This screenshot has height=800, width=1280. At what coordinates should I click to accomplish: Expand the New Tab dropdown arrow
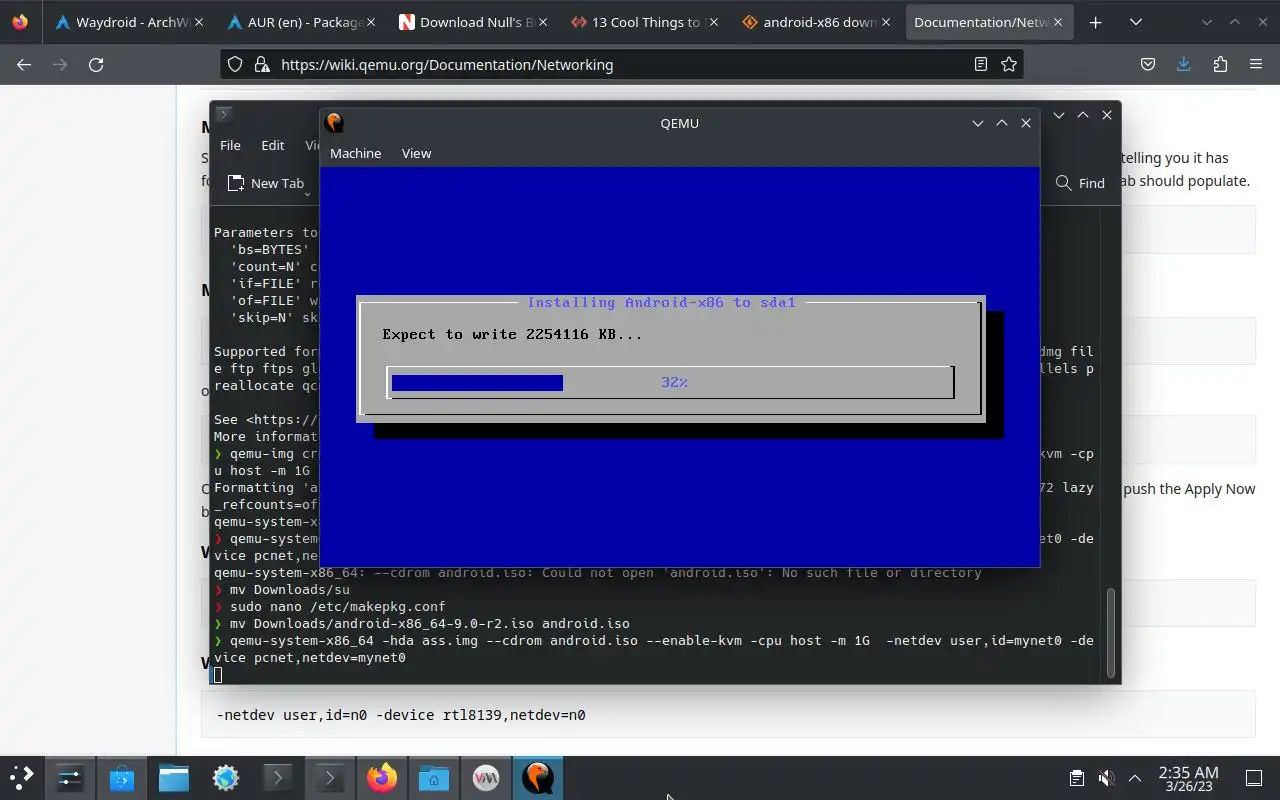307,192
